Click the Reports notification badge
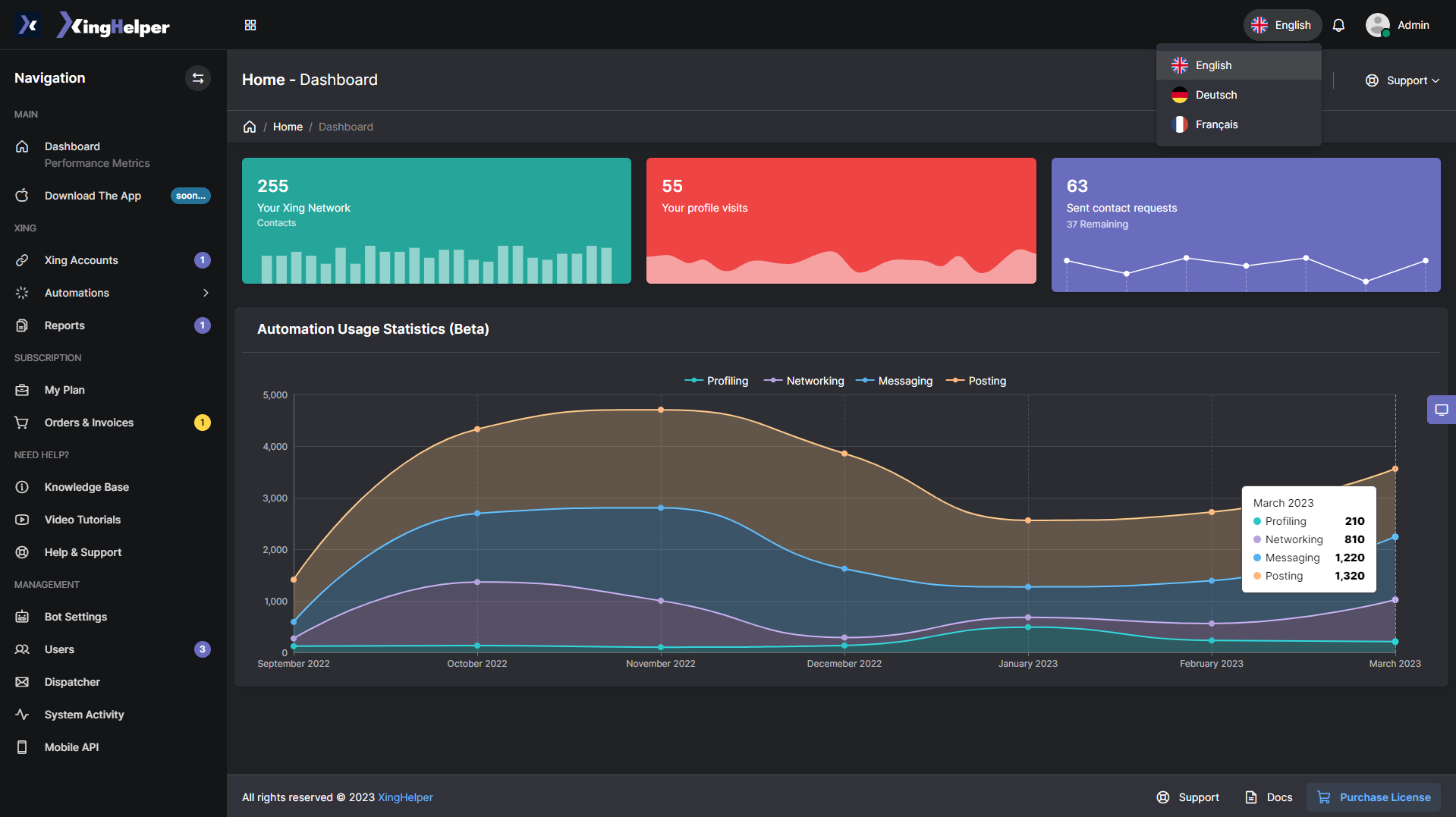The height and width of the screenshot is (817, 1456). point(203,325)
